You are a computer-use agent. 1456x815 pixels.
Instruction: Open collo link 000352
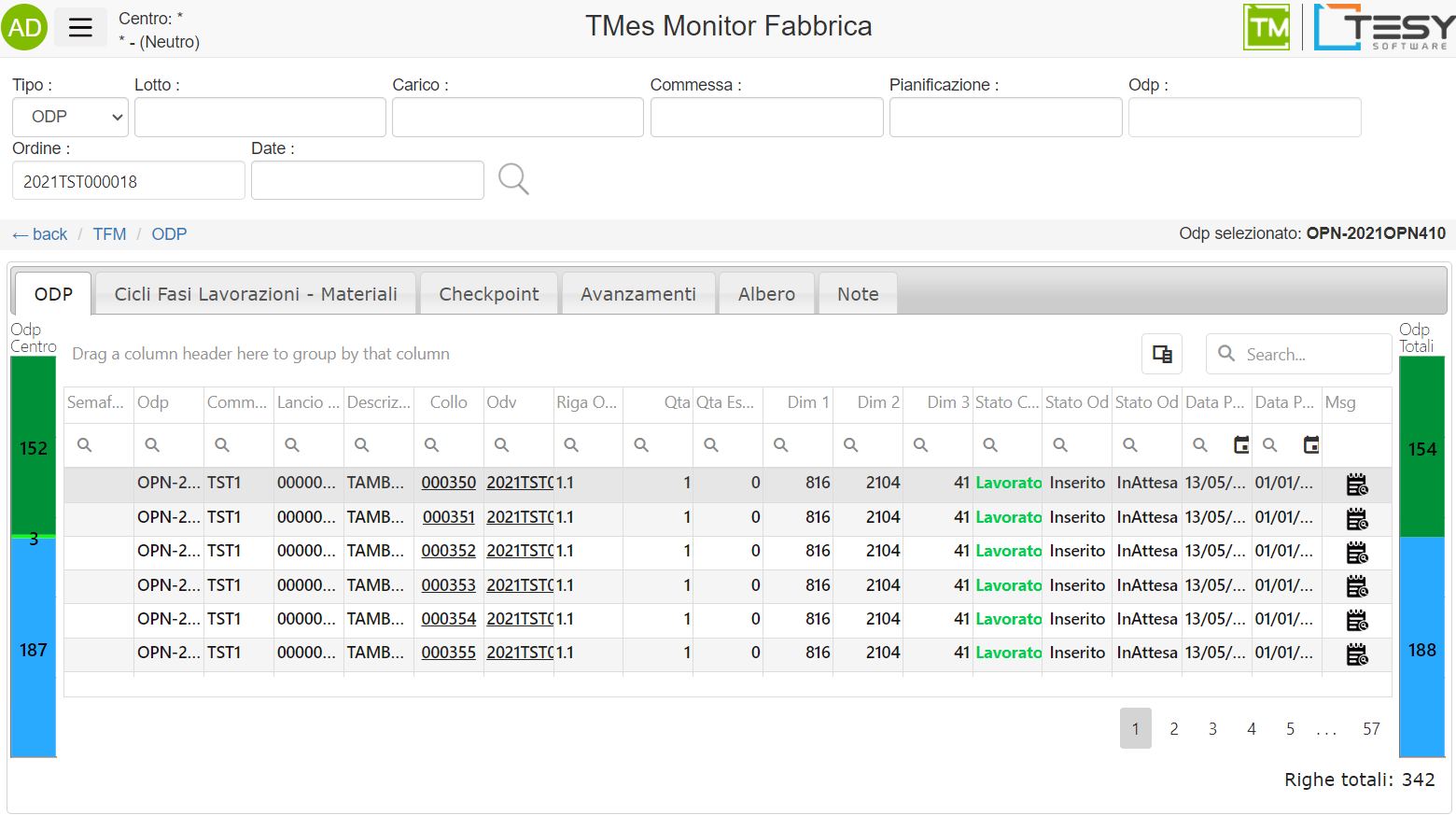coord(448,551)
